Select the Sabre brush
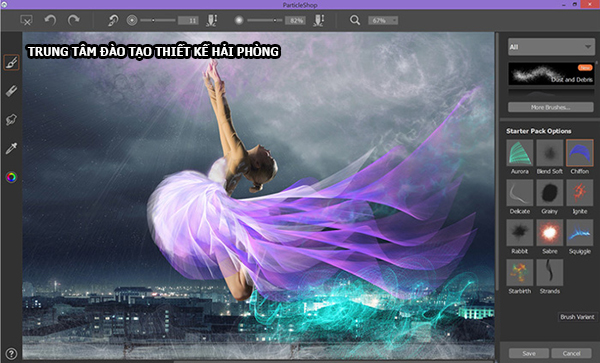This screenshot has width=600, height=363. tap(549, 233)
